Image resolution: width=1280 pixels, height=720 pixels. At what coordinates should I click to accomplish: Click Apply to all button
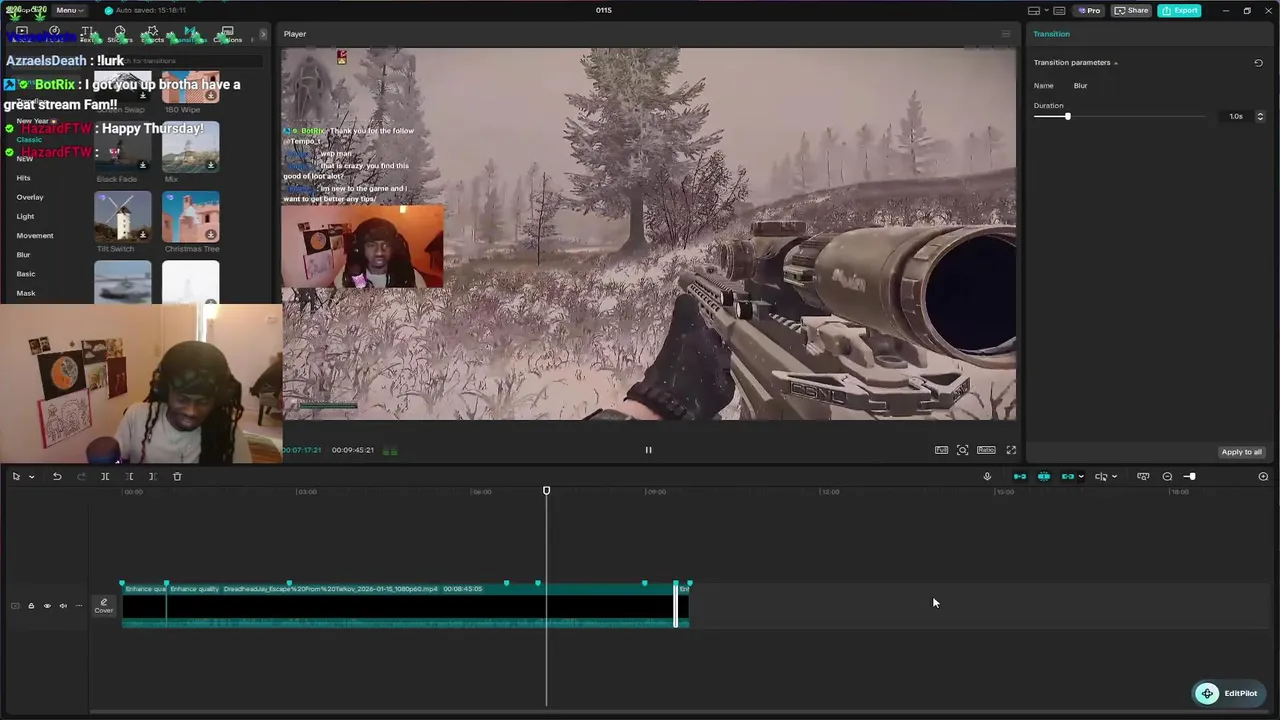(x=1241, y=452)
